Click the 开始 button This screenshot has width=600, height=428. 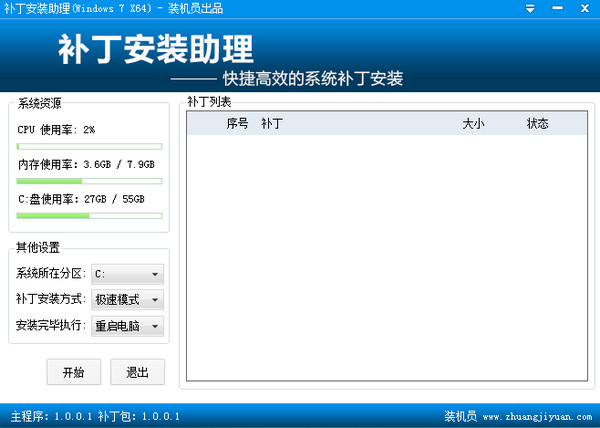click(74, 372)
